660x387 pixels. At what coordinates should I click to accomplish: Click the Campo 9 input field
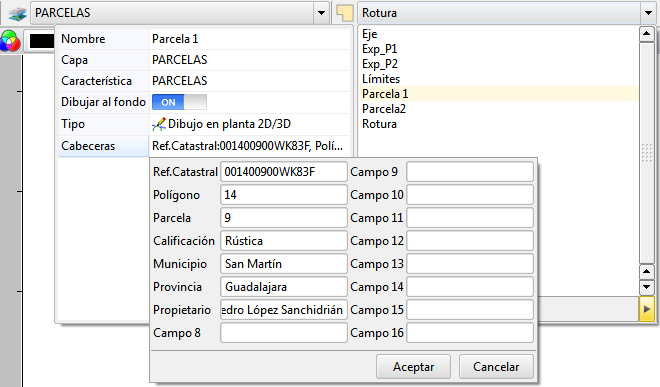[470, 172]
